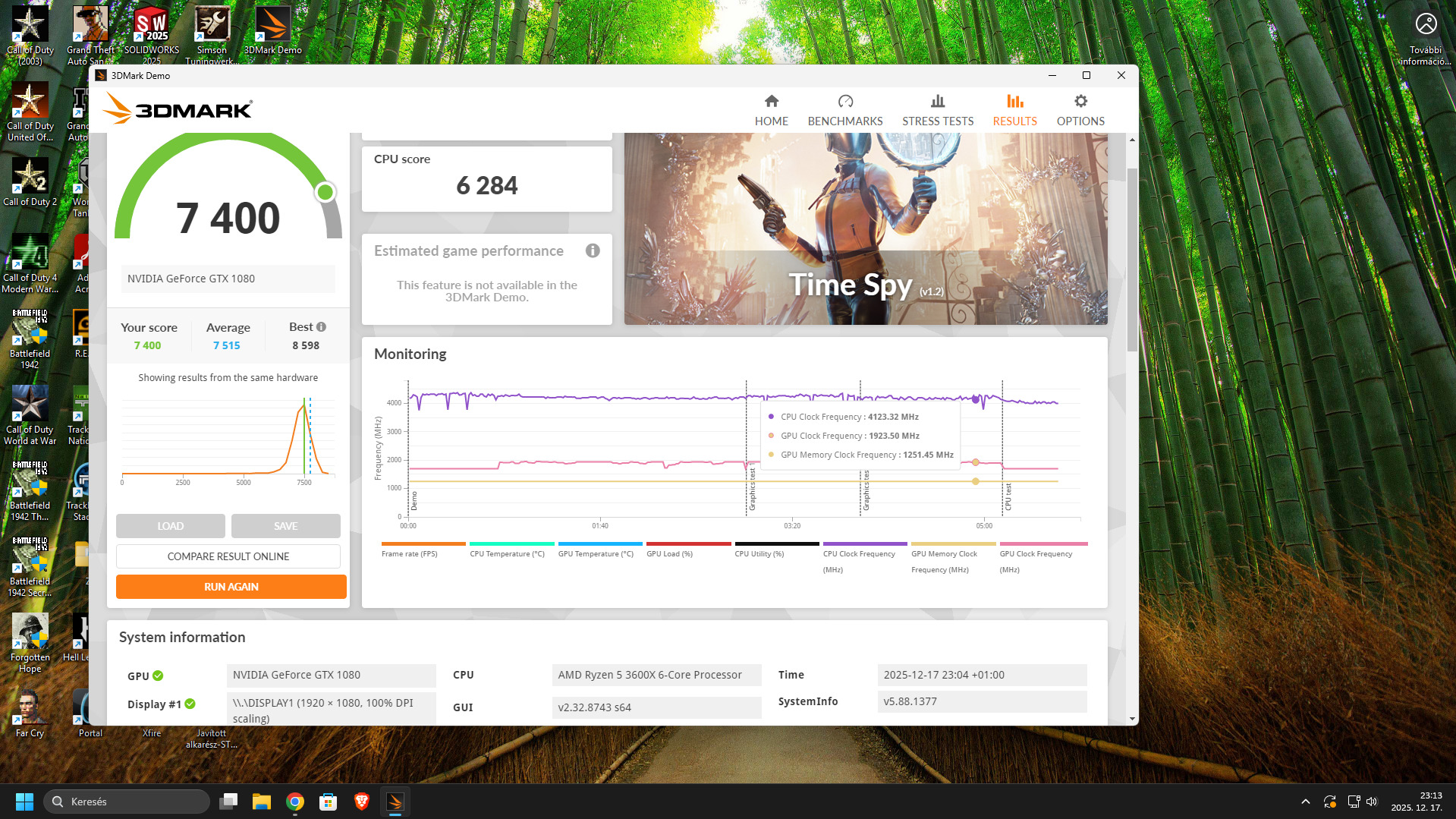1456x819 pixels.
Task: Open the 3DMark Demo desktop shortcut
Action: point(273,31)
